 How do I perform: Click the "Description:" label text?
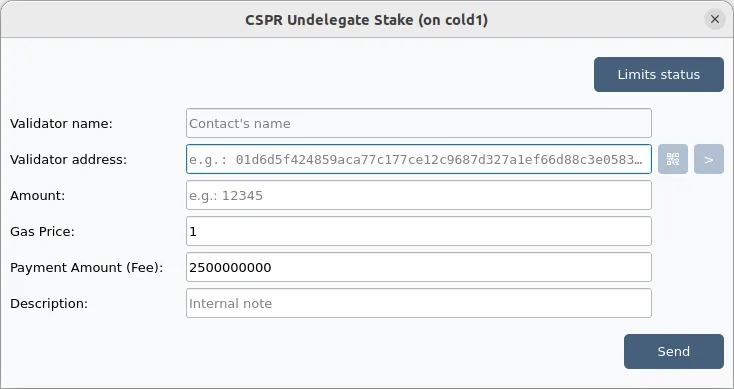tap(49, 304)
